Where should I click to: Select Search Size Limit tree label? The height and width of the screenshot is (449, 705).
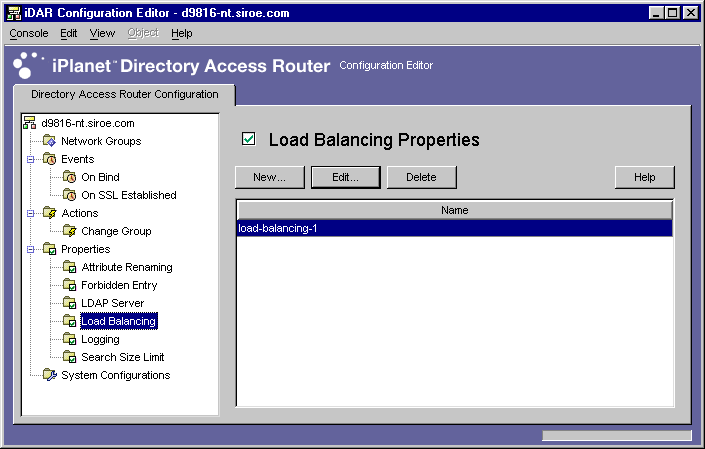point(123,357)
